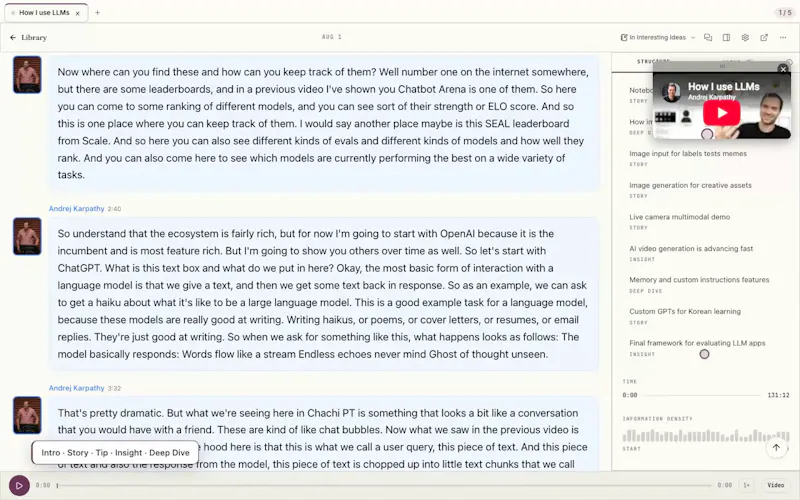Image resolution: width=800 pixels, height=500 pixels.
Task: Click the purple play button in bottom bar
Action: 19,485
